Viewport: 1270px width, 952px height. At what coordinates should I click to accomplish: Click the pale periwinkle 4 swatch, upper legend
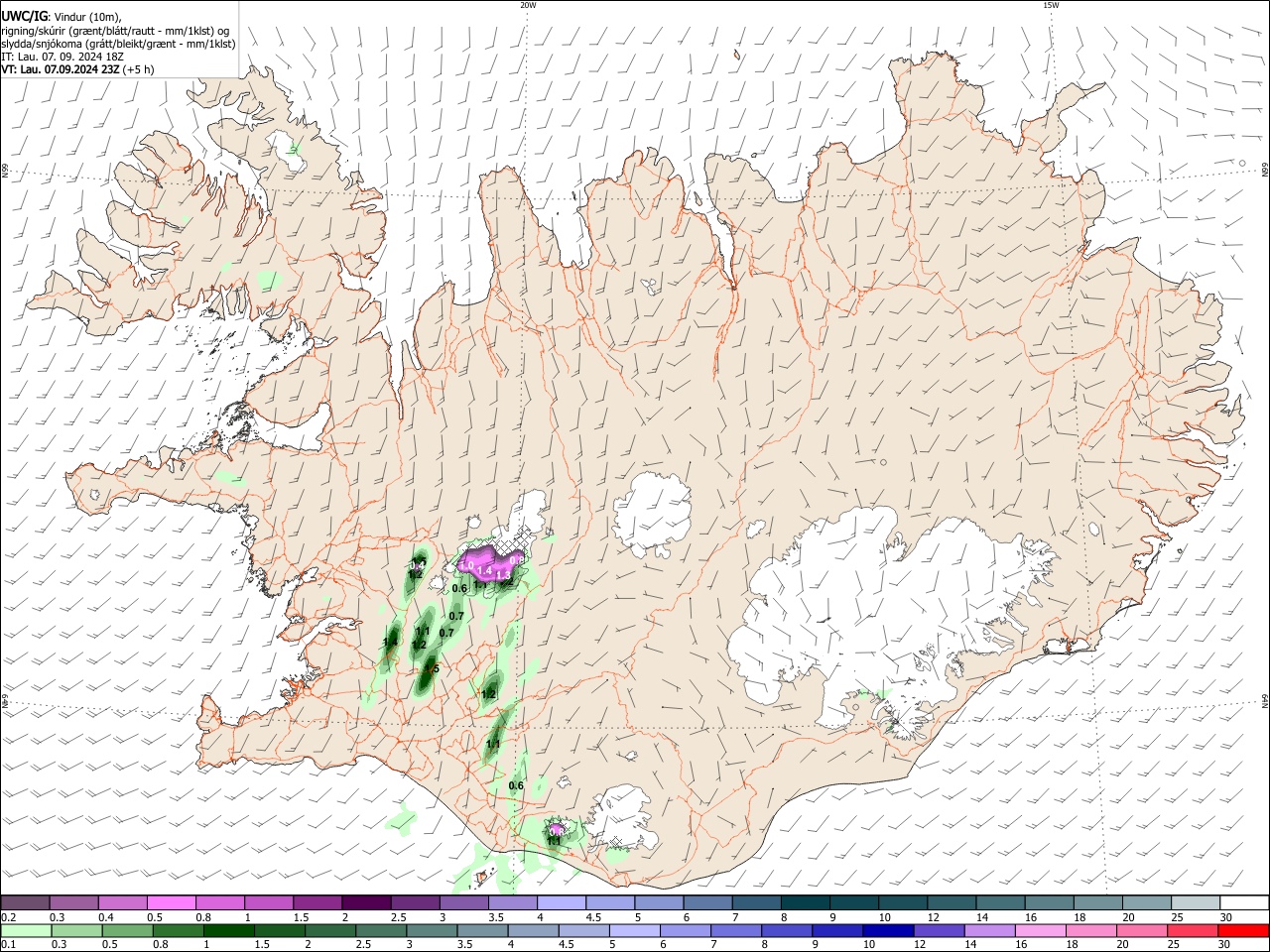[x=562, y=902]
